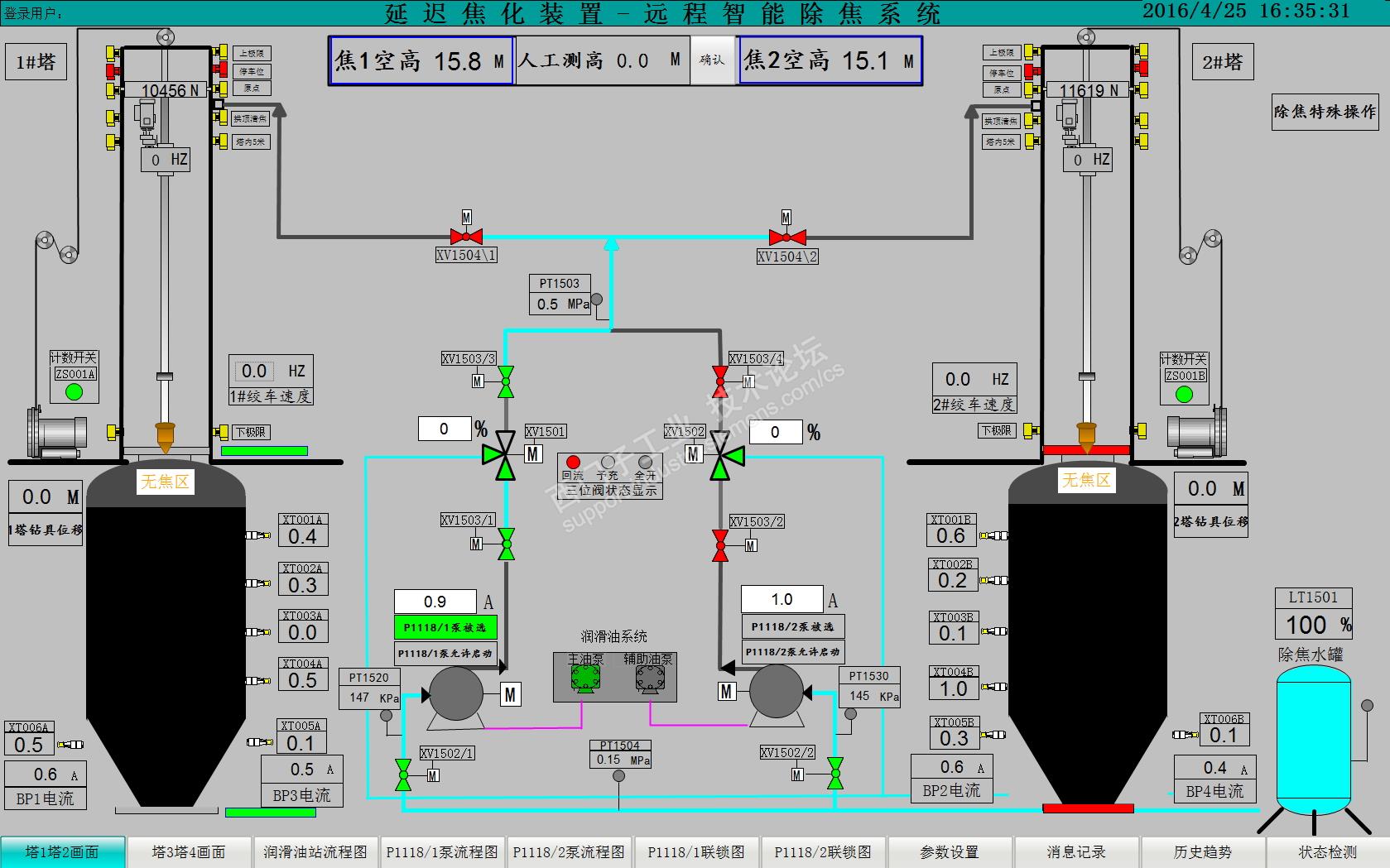Click the P1118/2泵被选 button
Viewport: 1390px width, 868px height.
tap(793, 626)
